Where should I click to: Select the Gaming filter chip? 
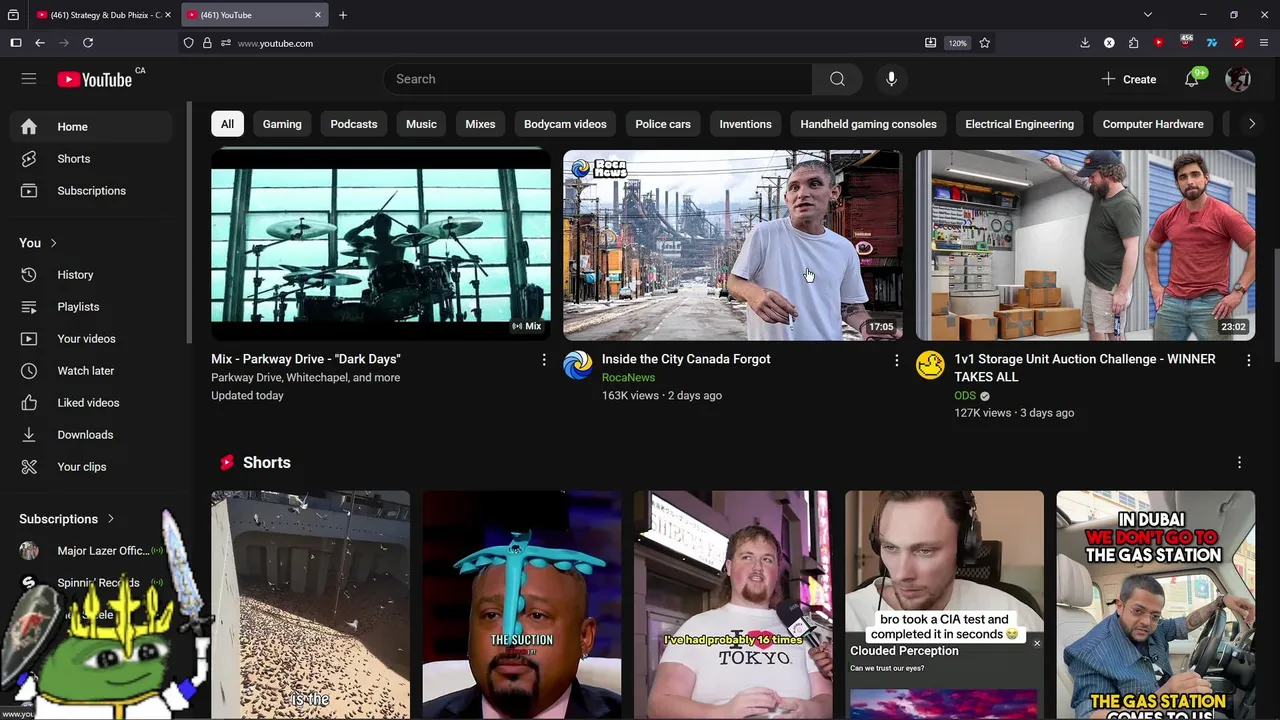[282, 124]
